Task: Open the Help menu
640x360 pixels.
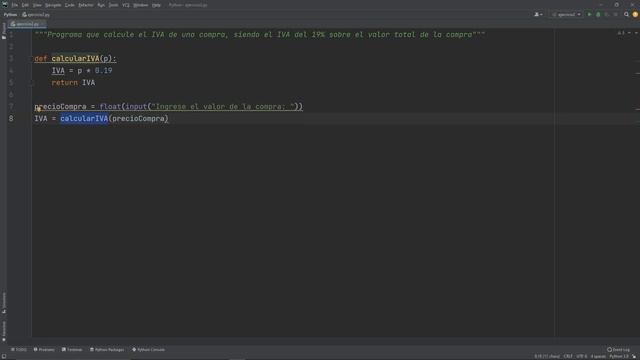Action: coord(156,5)
